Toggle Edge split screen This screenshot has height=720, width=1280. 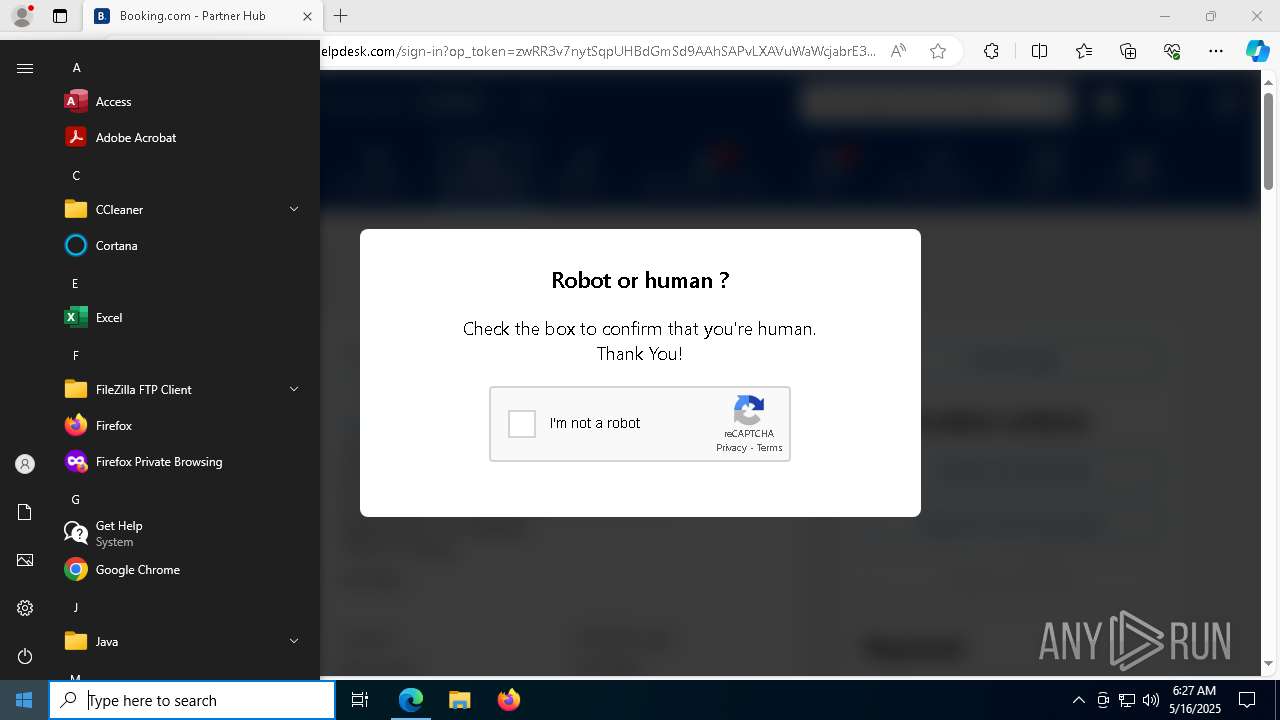pos(1039,51)
